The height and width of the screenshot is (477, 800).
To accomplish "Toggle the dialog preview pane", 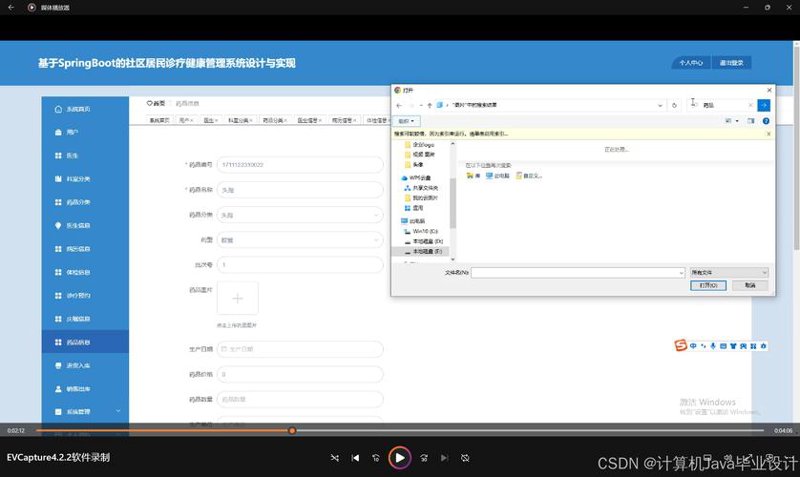I will pyautogui.click(x=751, y=121).
